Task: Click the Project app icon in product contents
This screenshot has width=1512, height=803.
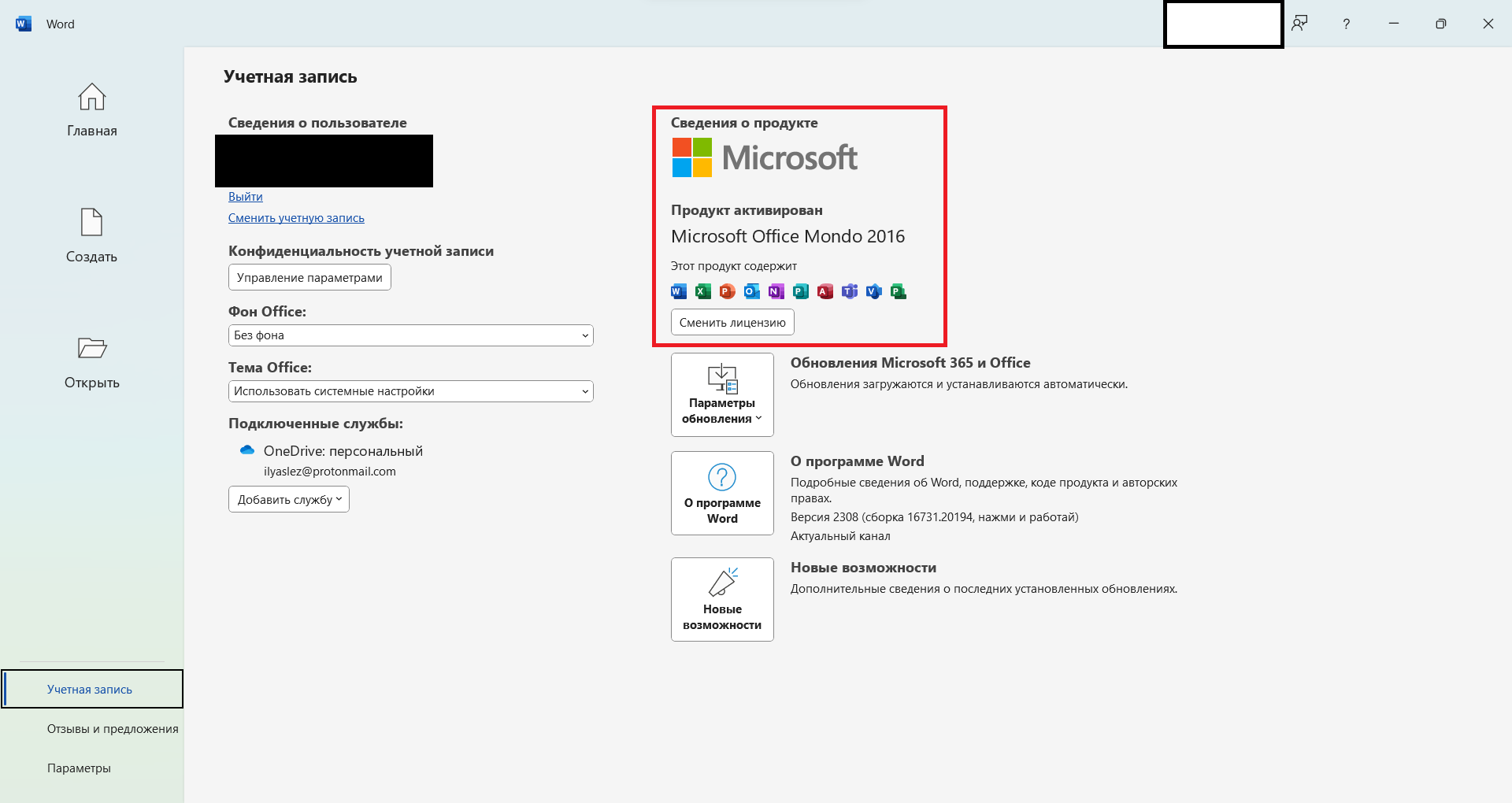Action: tap(899, 291)
